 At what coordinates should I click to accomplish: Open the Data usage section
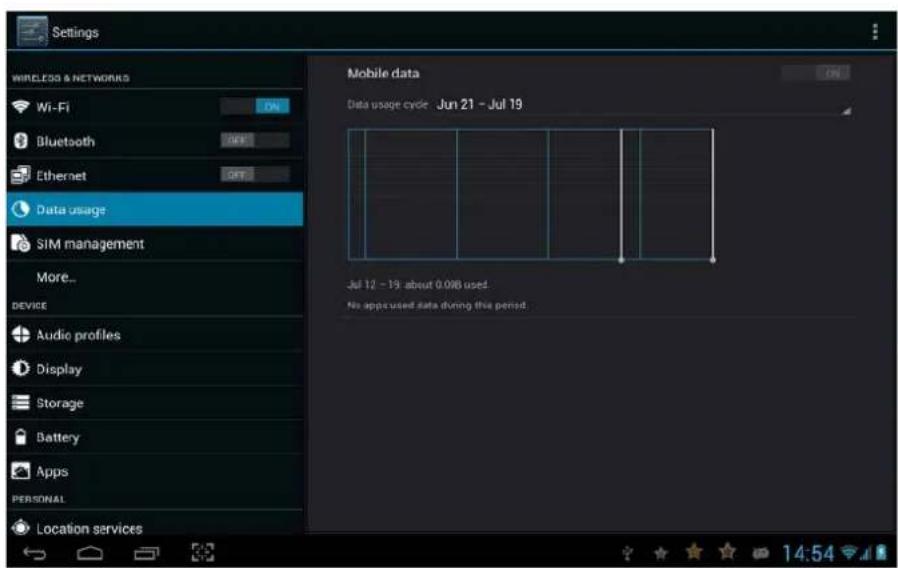[x=155, y=209]
